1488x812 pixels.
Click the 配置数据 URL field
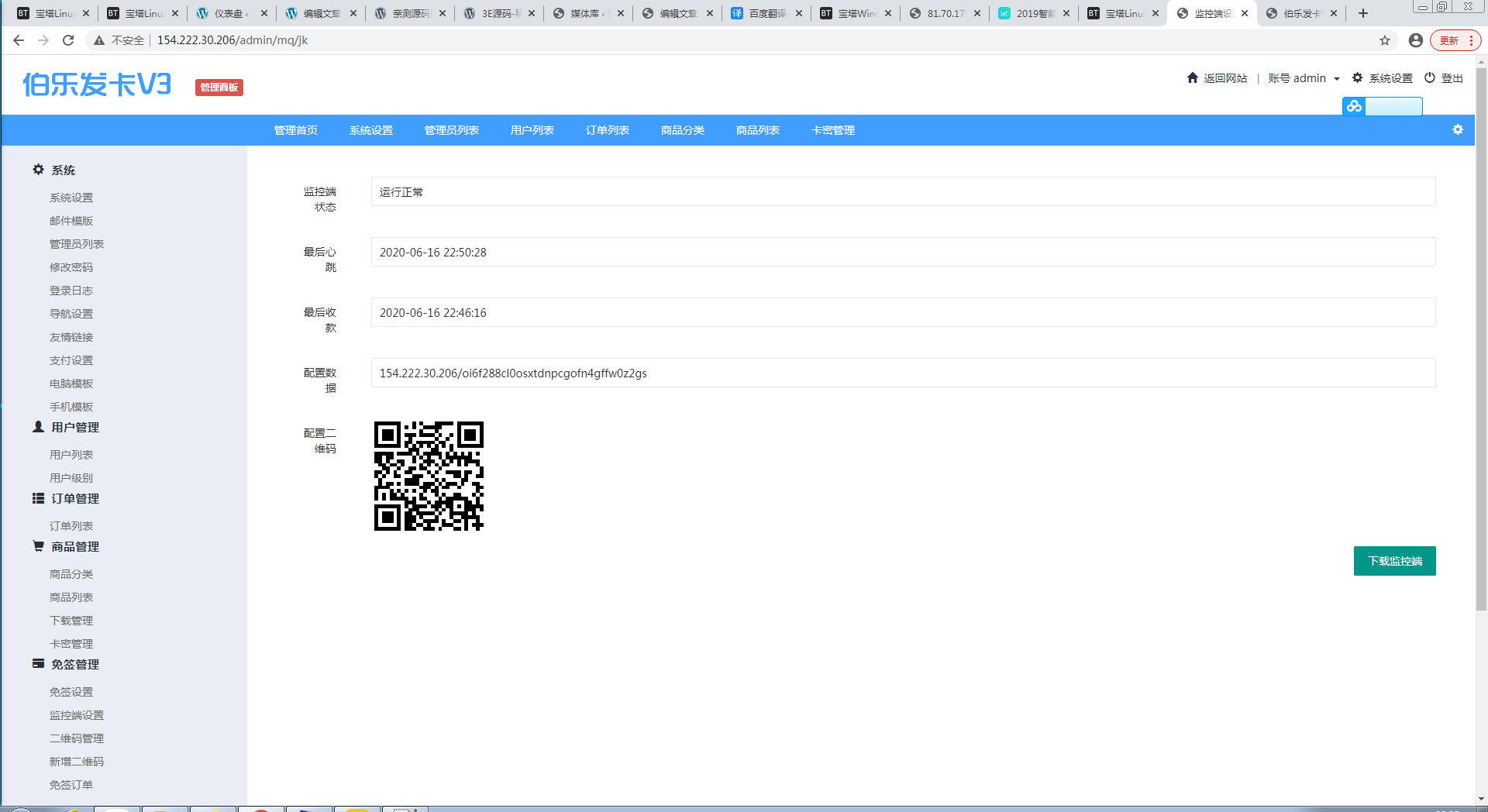tap(903, 373)
